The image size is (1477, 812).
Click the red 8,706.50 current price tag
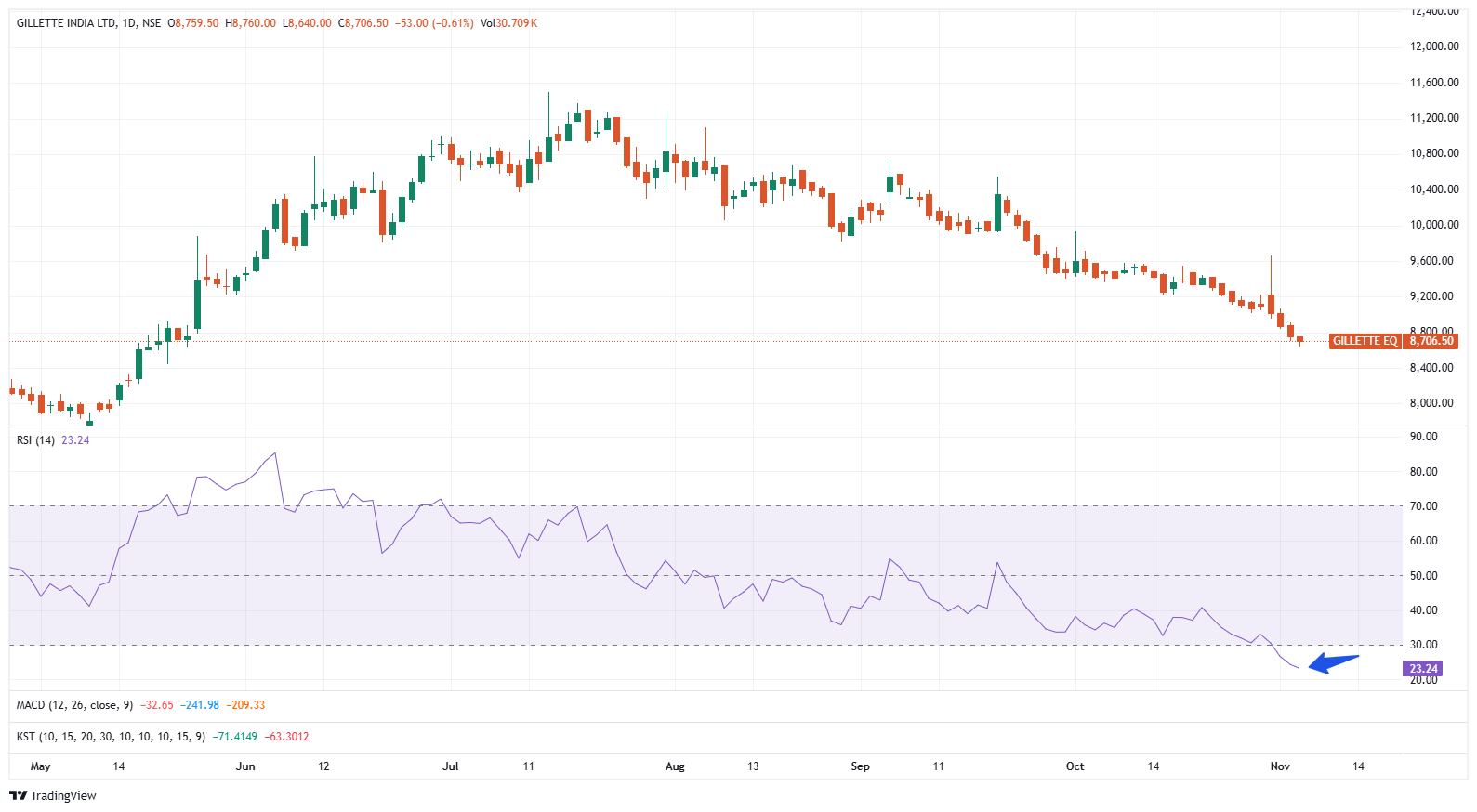pos(1431,341)
